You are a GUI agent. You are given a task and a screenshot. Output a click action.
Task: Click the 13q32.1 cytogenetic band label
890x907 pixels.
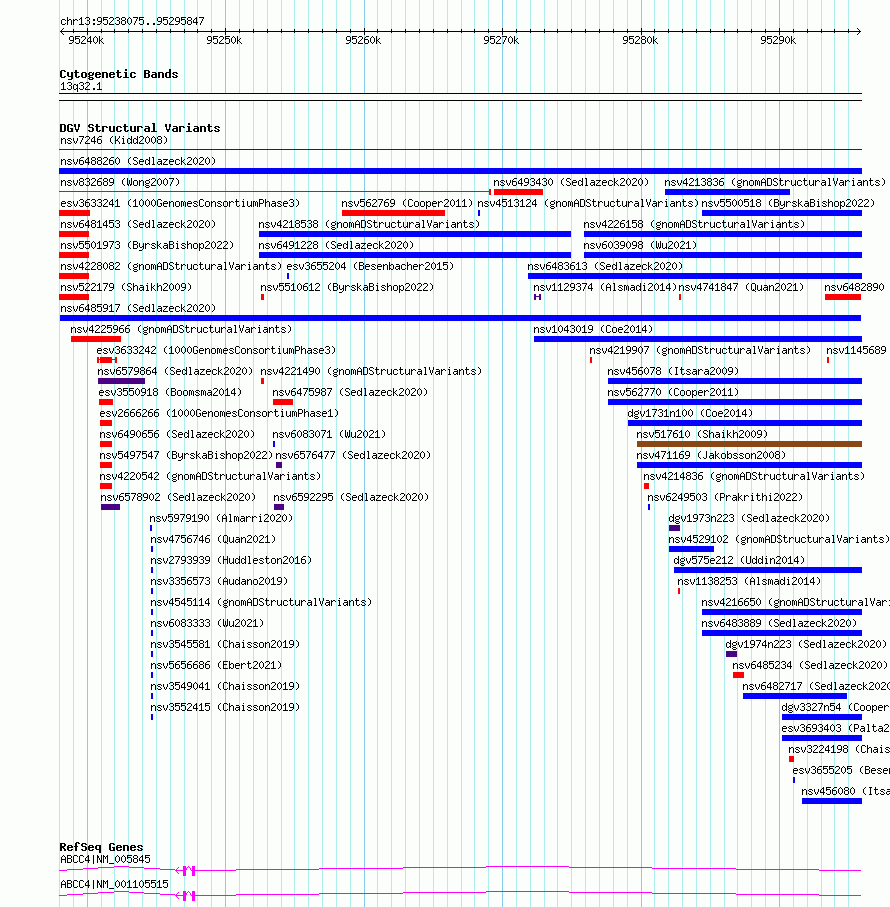point(81,87)
